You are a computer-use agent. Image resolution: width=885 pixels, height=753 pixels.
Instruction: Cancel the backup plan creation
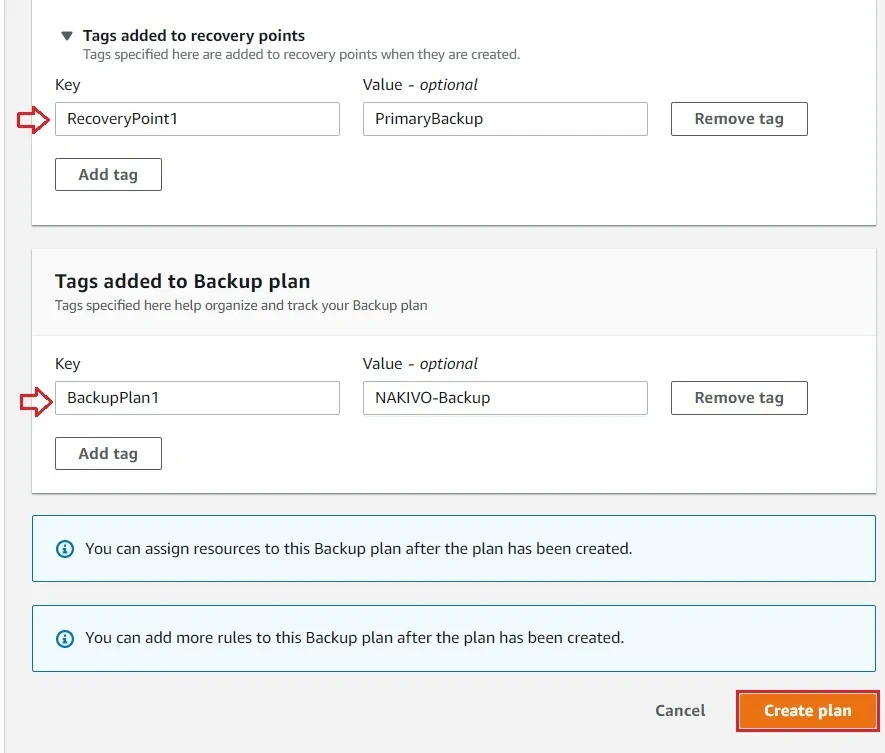[680, 711]
